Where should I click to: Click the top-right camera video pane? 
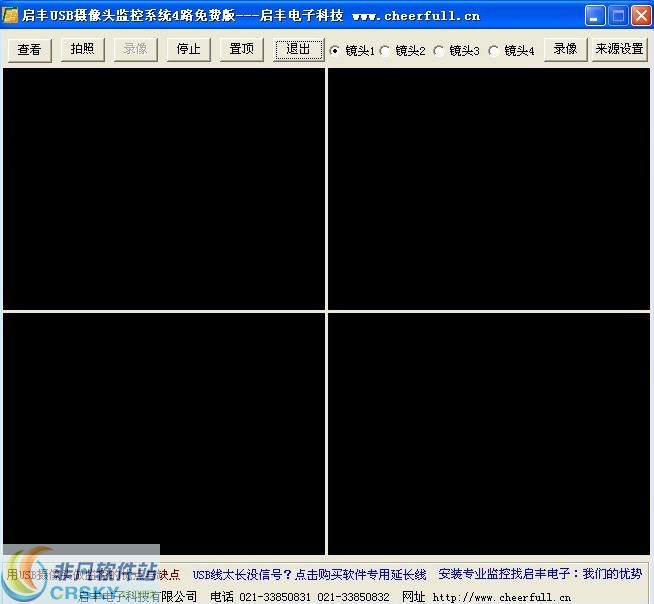tap(489, 189)
